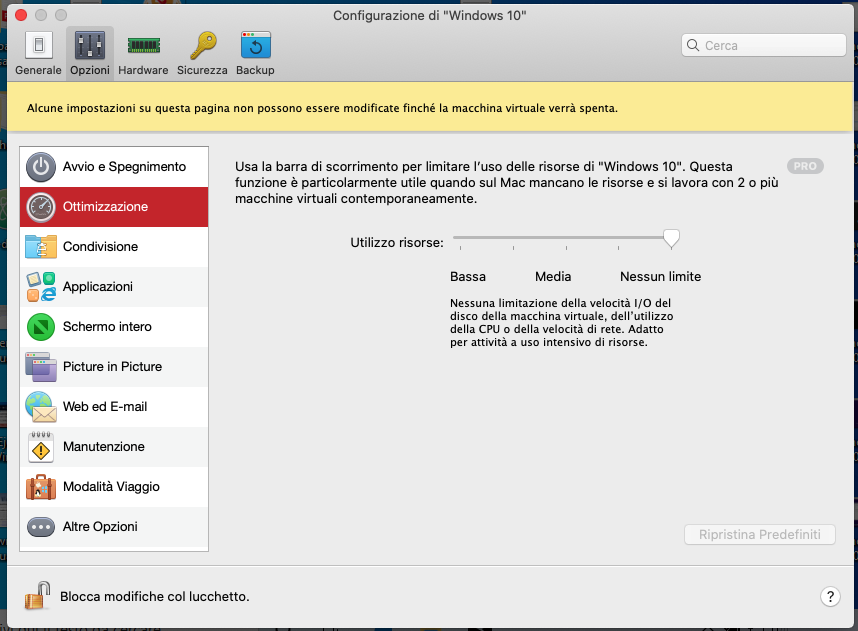The image size is (858, 631).
Task: Click the Utilizzo risorse slider handle
Action: pyautogui.click(x=671, y=239)
